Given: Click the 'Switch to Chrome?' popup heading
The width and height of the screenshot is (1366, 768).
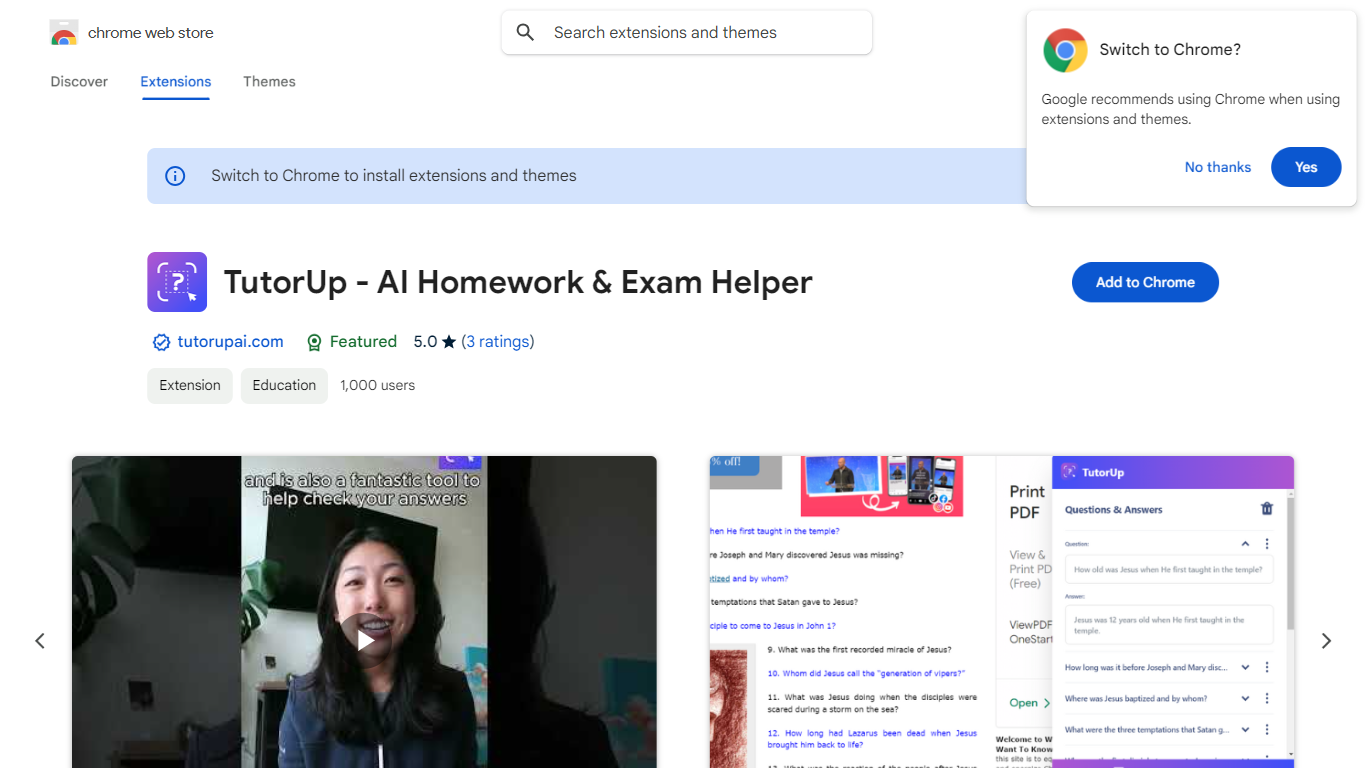Looking at the screenshot, I should click(1170, 50).
